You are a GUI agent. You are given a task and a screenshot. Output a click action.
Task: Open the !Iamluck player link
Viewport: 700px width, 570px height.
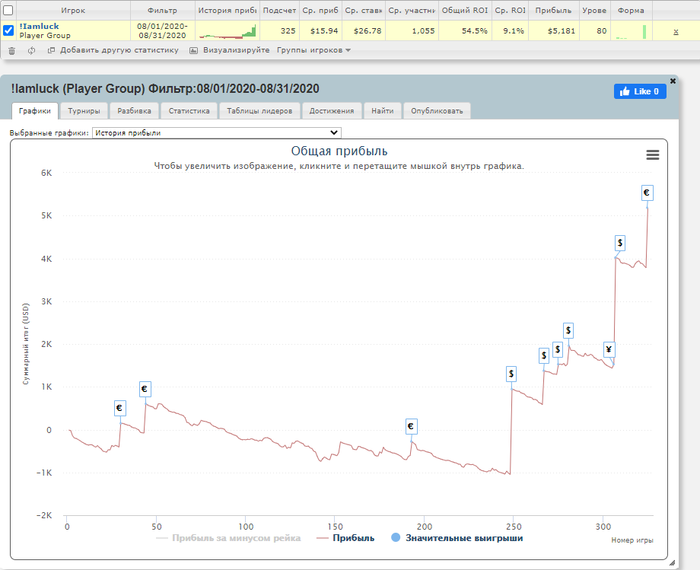pyautogui.click(x=39, y=26)
